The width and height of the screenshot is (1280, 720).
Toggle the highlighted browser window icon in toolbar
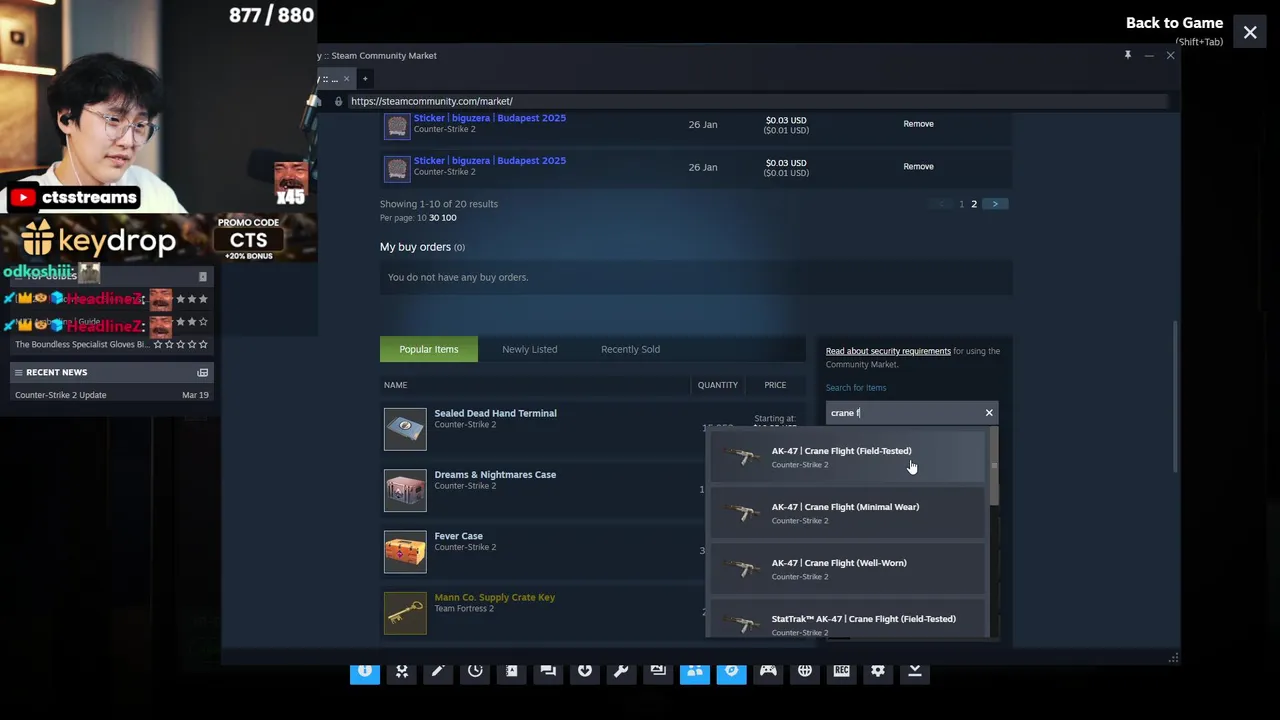tap(731, 671)
